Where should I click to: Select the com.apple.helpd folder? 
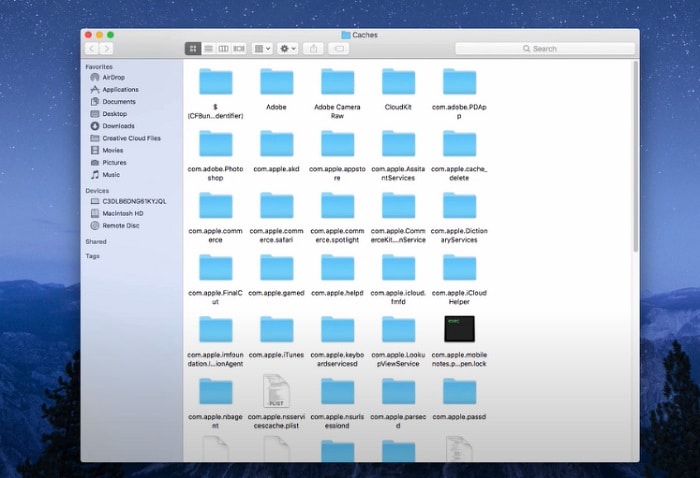point(338,268)
